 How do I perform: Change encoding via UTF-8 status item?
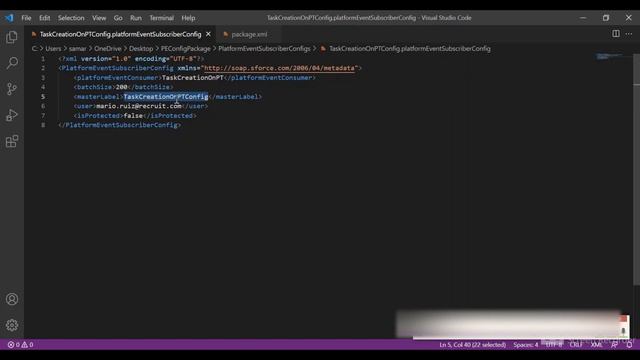pos(554,345)
